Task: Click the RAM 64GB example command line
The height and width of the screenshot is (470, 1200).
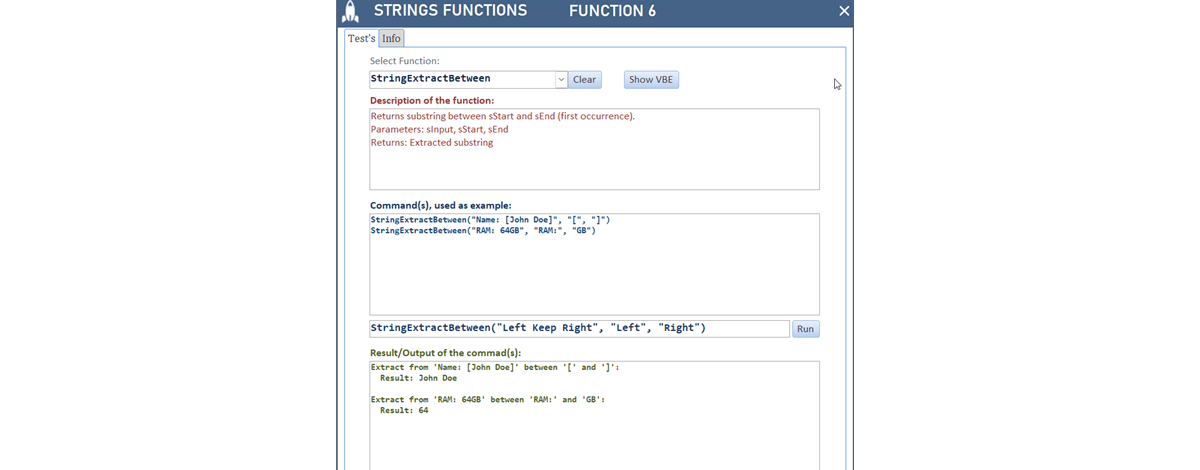Action: (483, 231)
